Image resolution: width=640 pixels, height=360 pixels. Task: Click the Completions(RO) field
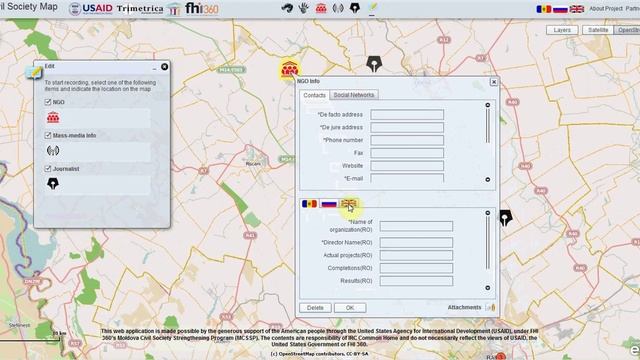pyautogui.click(x=416, y=268)
